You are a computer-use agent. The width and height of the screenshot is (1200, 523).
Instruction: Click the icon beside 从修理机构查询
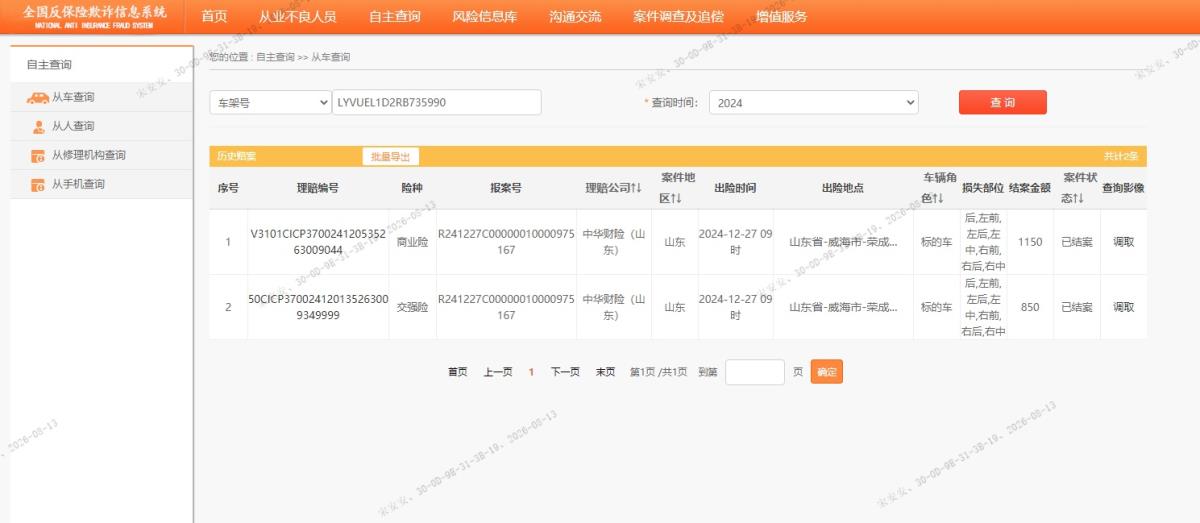coord(38,156)
